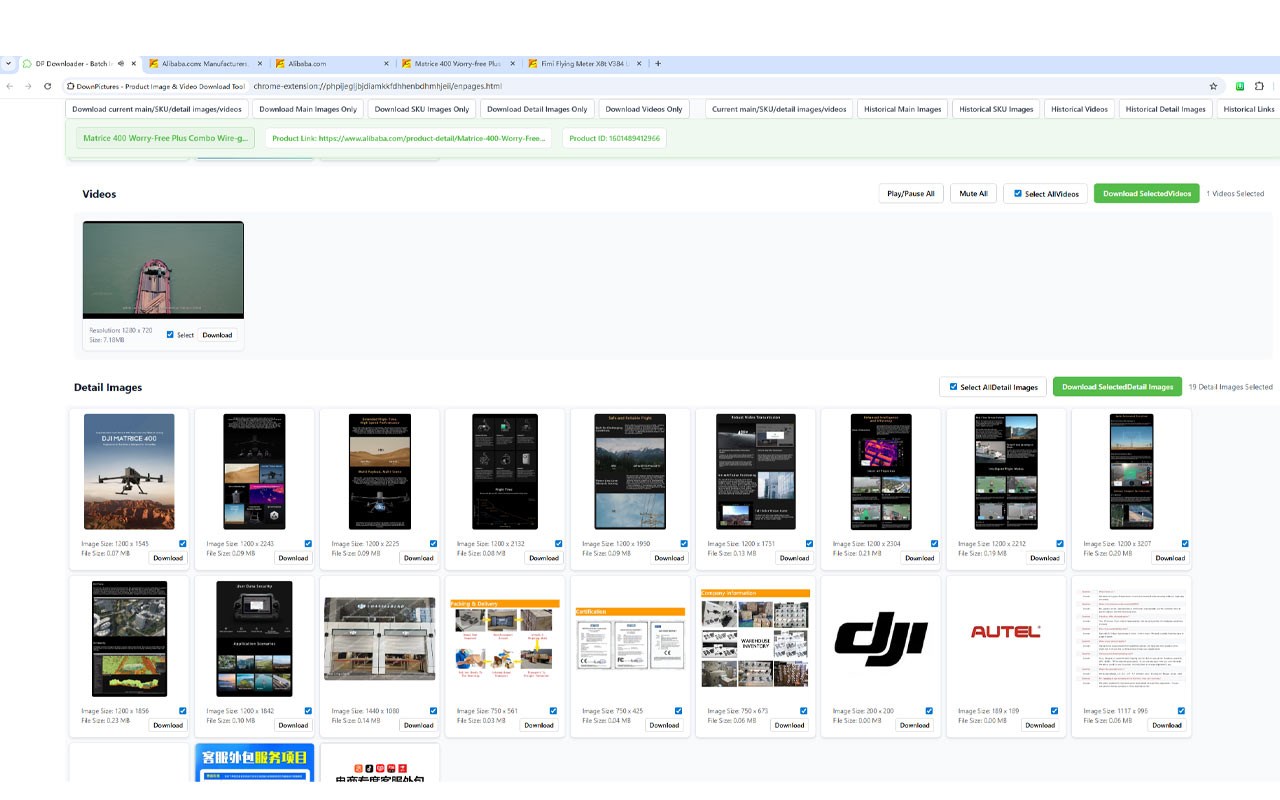Switch to Alibaba.com Manufacturers tab
The width and height of the screenshot is (1280, 800).
tap(205, 63)
